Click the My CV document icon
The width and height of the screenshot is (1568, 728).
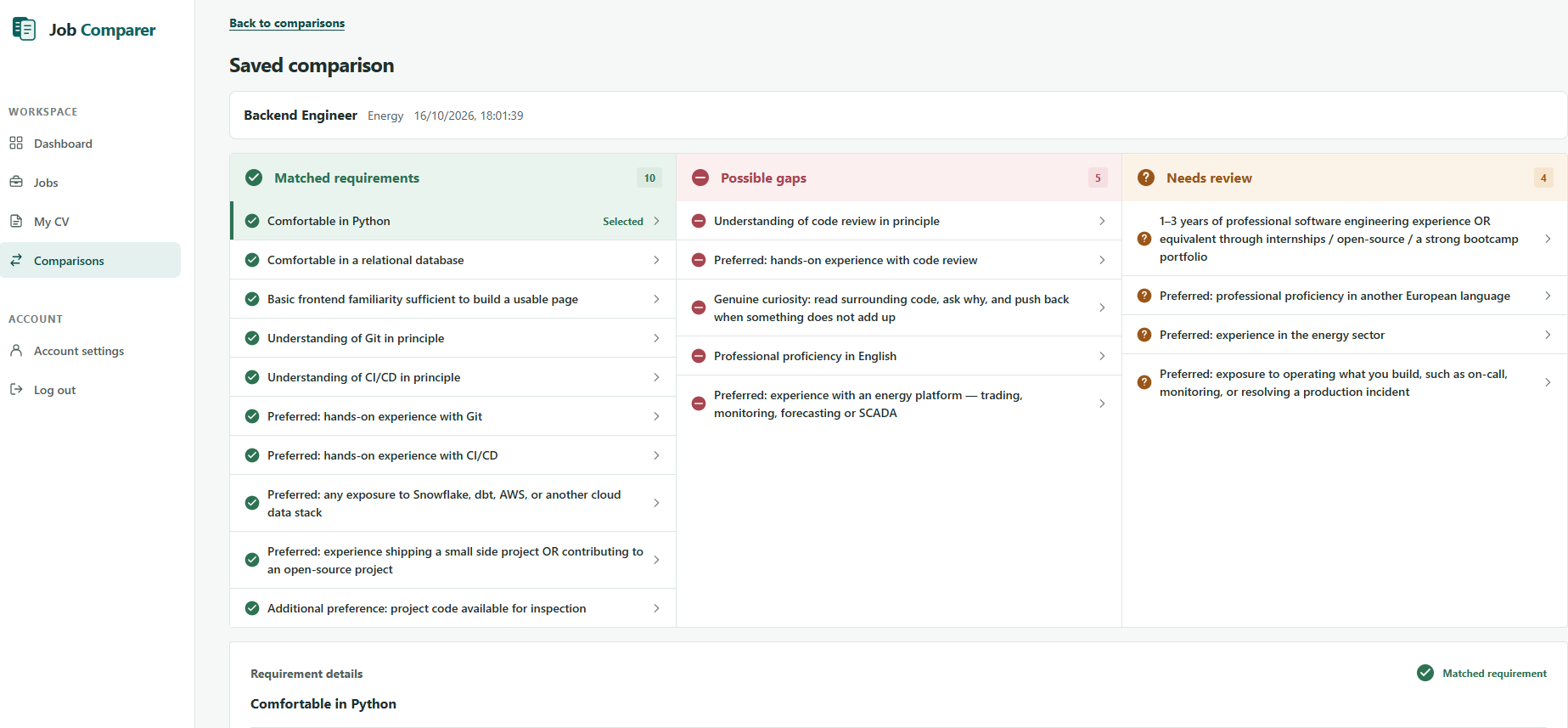pos(16,221)
